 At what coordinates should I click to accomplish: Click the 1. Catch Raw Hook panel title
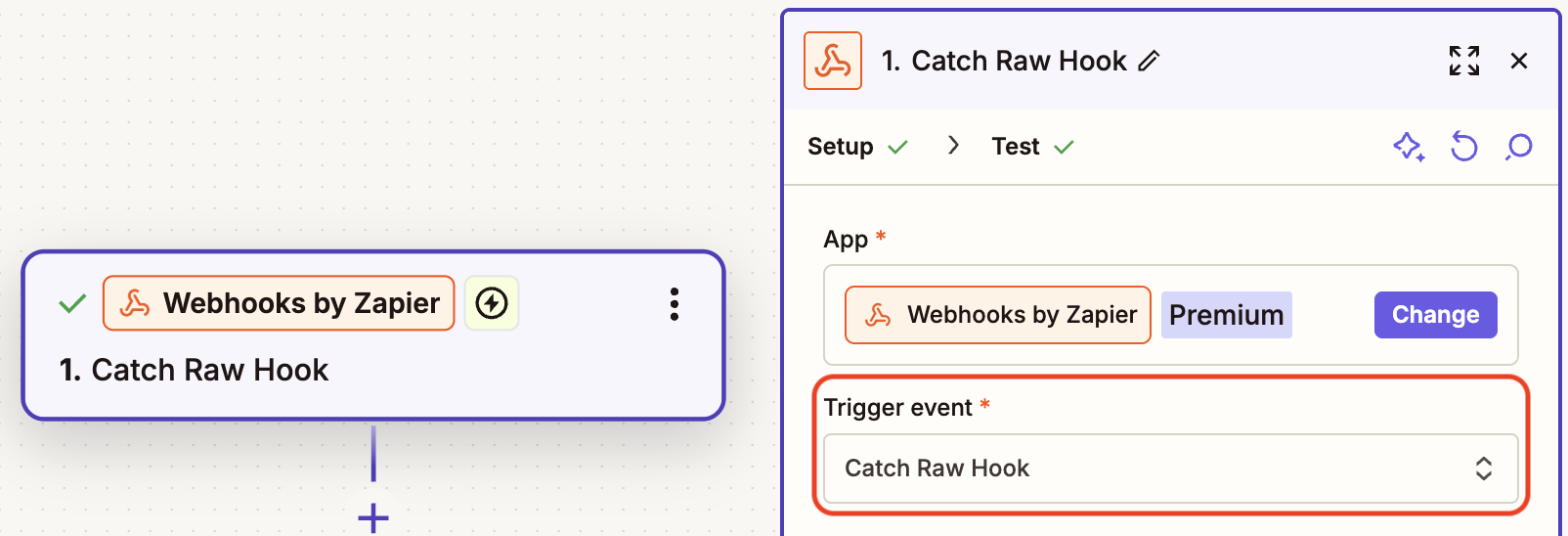[1004, 61]
